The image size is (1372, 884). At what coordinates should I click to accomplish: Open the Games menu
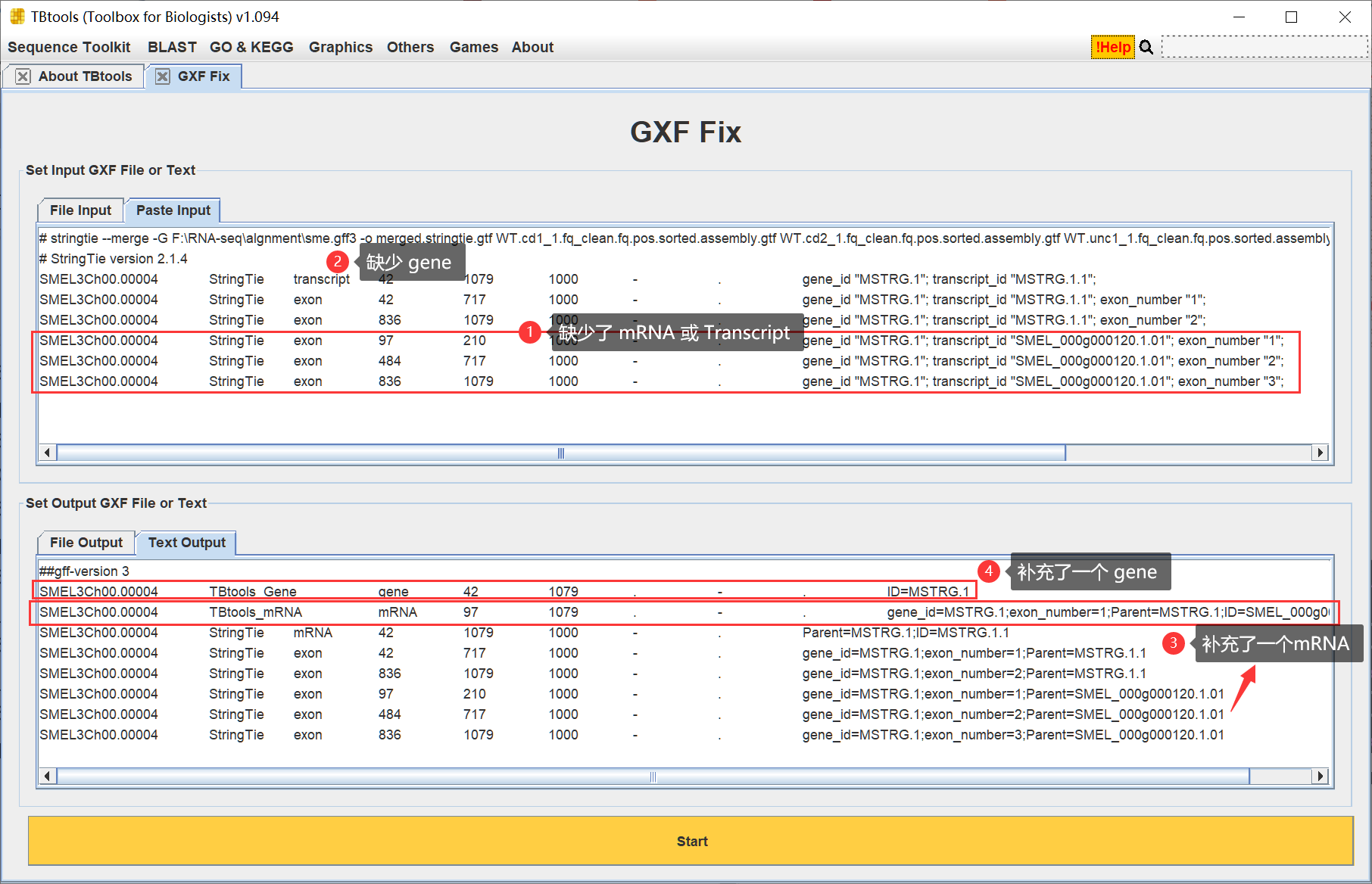(x=473, y=46)
